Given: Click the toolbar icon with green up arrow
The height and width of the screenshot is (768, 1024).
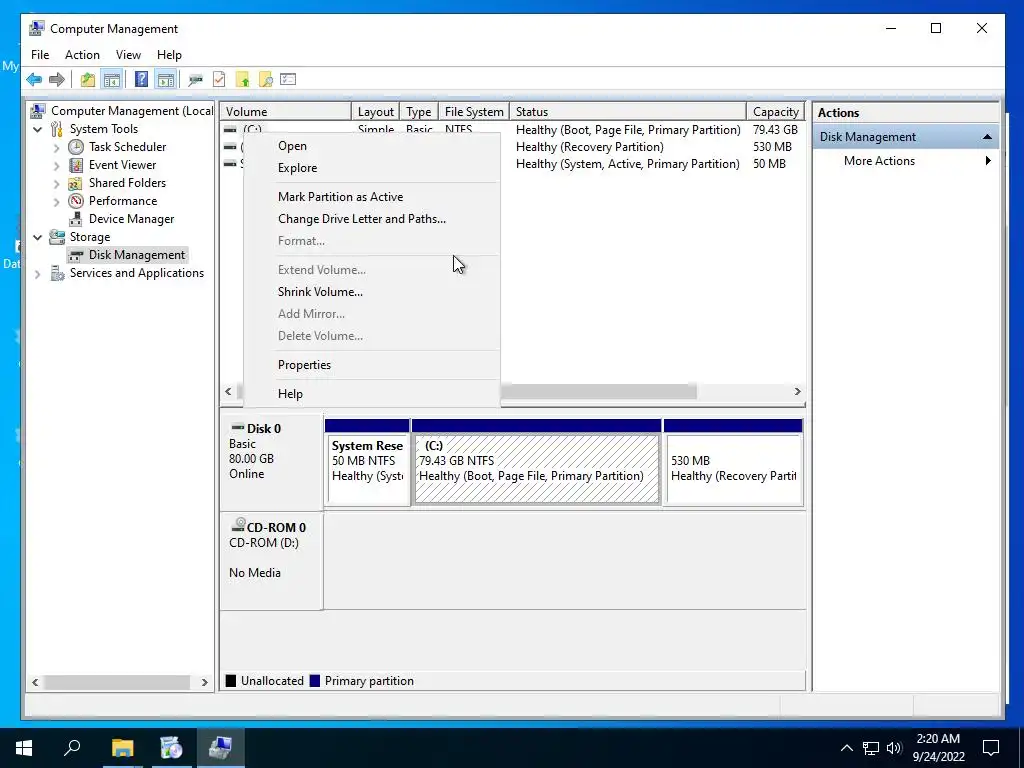Looking at the screenshot, I should tap(242, 80).
